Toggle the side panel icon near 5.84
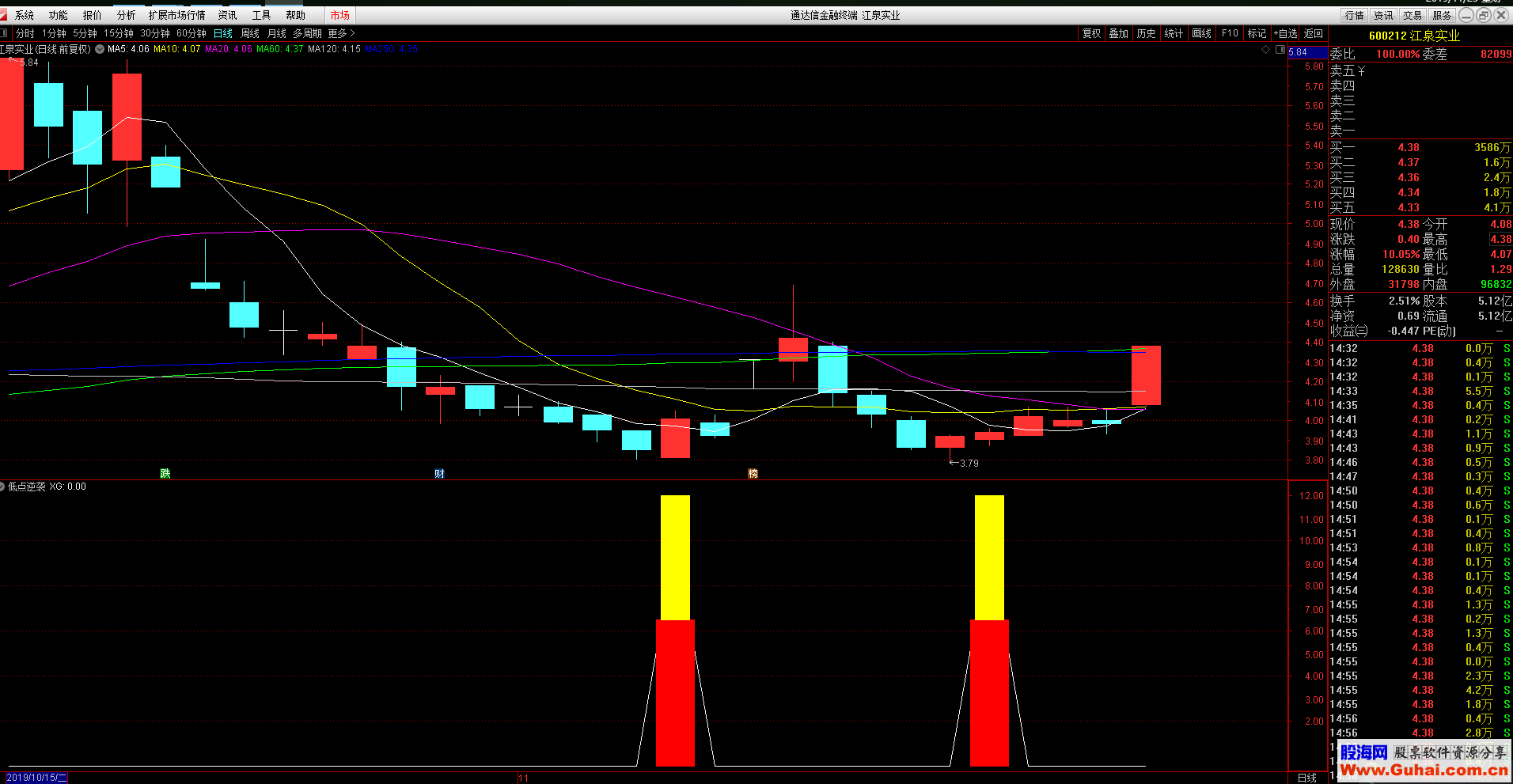The image size is (1513, 784). tap(1280, 49)
